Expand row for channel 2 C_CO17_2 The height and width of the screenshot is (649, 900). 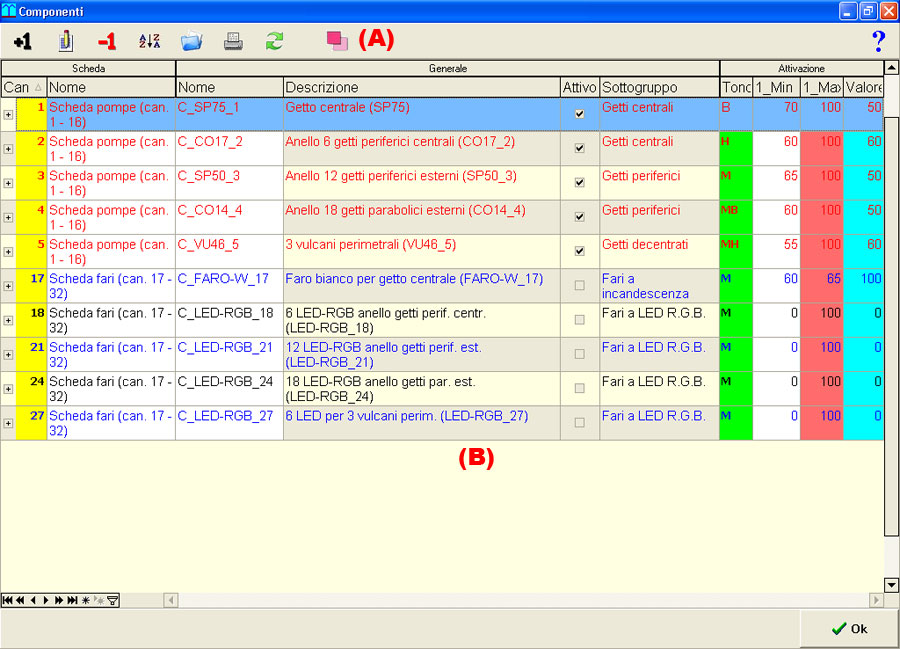pos(8,149)
